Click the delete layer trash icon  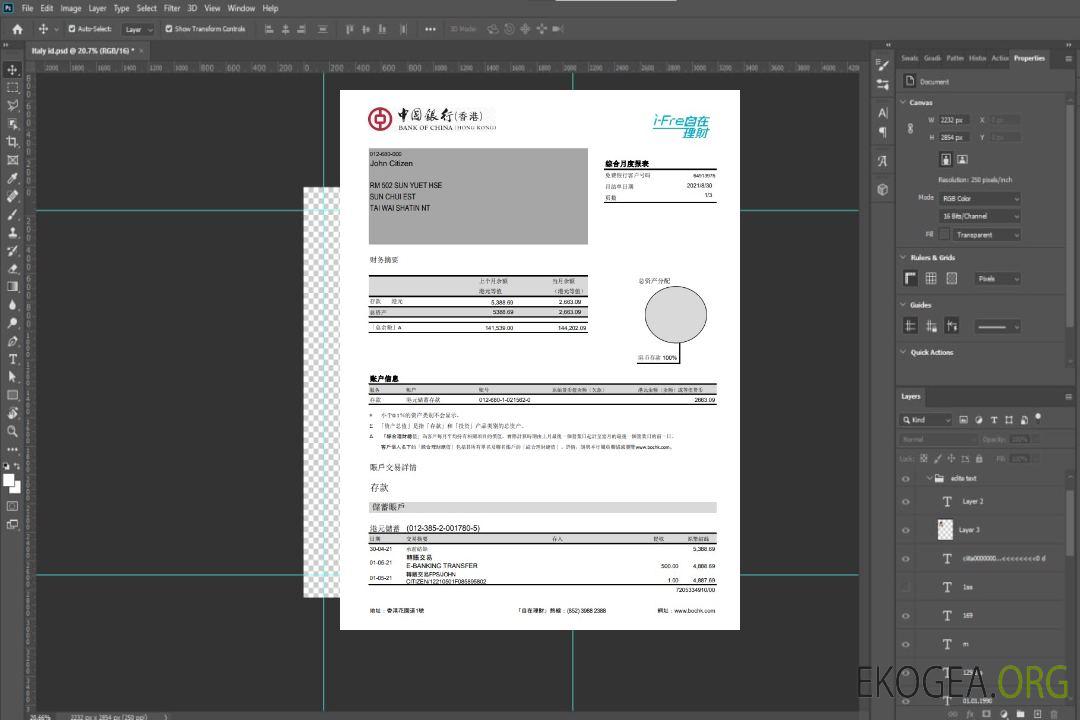[x=1055, y=714]
